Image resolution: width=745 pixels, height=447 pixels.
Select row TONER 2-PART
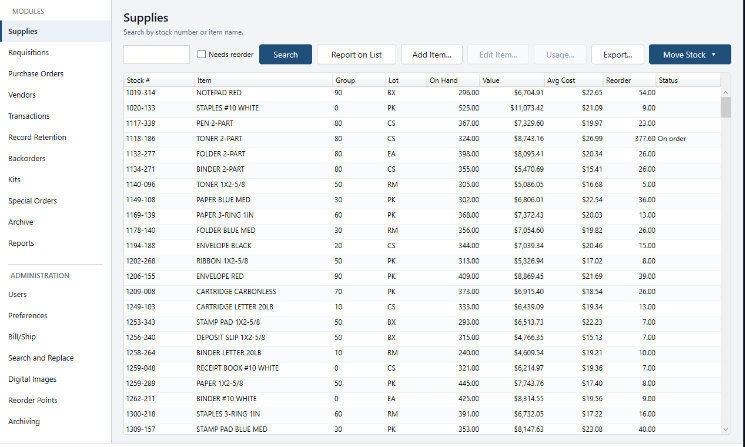click(422, 139)
